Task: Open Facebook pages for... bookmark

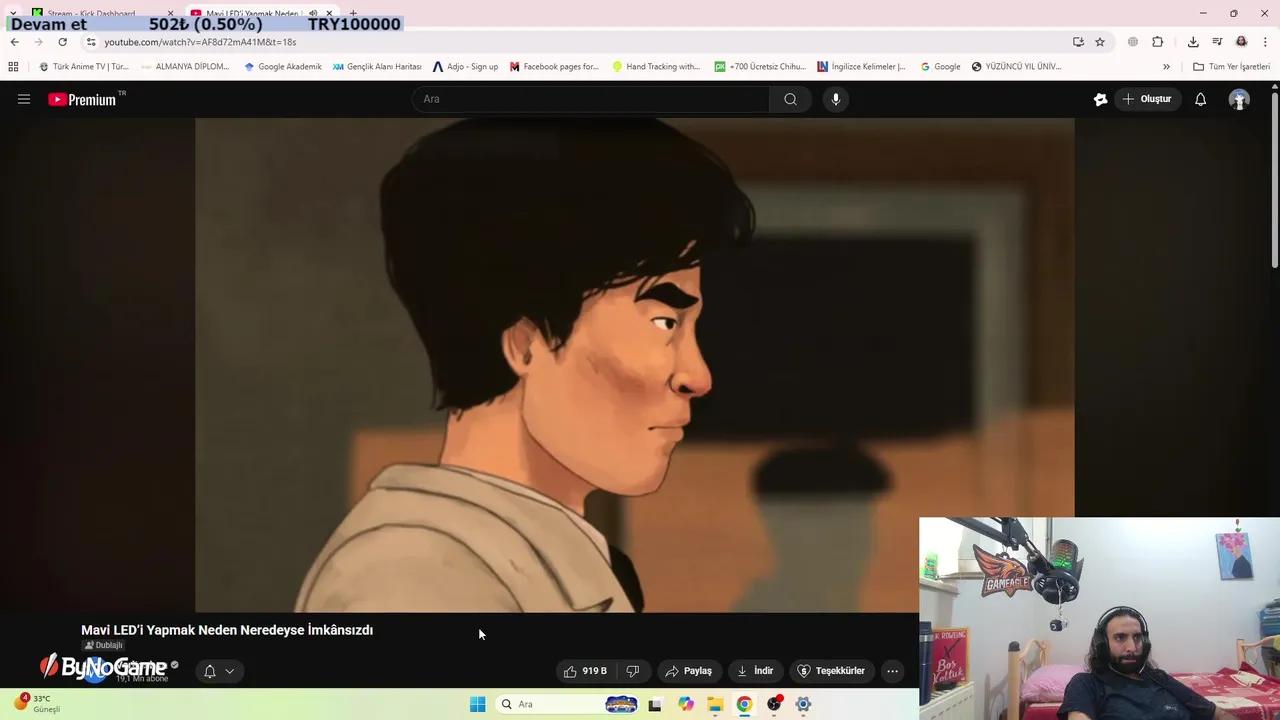Action: 554,67
